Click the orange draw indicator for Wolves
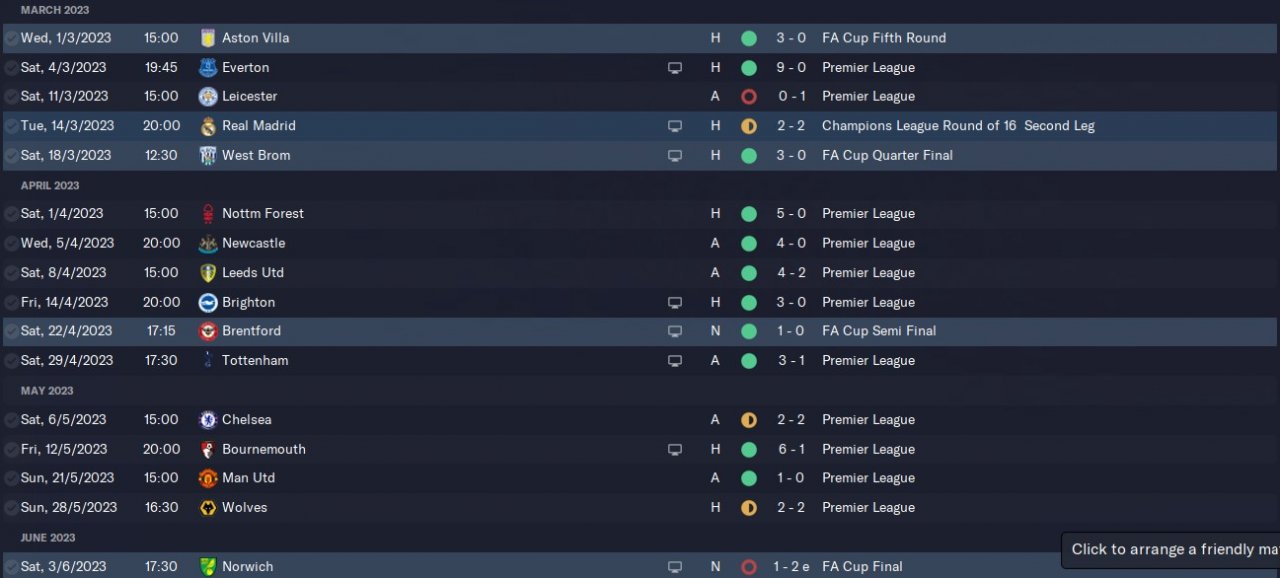1280x578 pixels. pyautogui.click(x=749, y=508)
